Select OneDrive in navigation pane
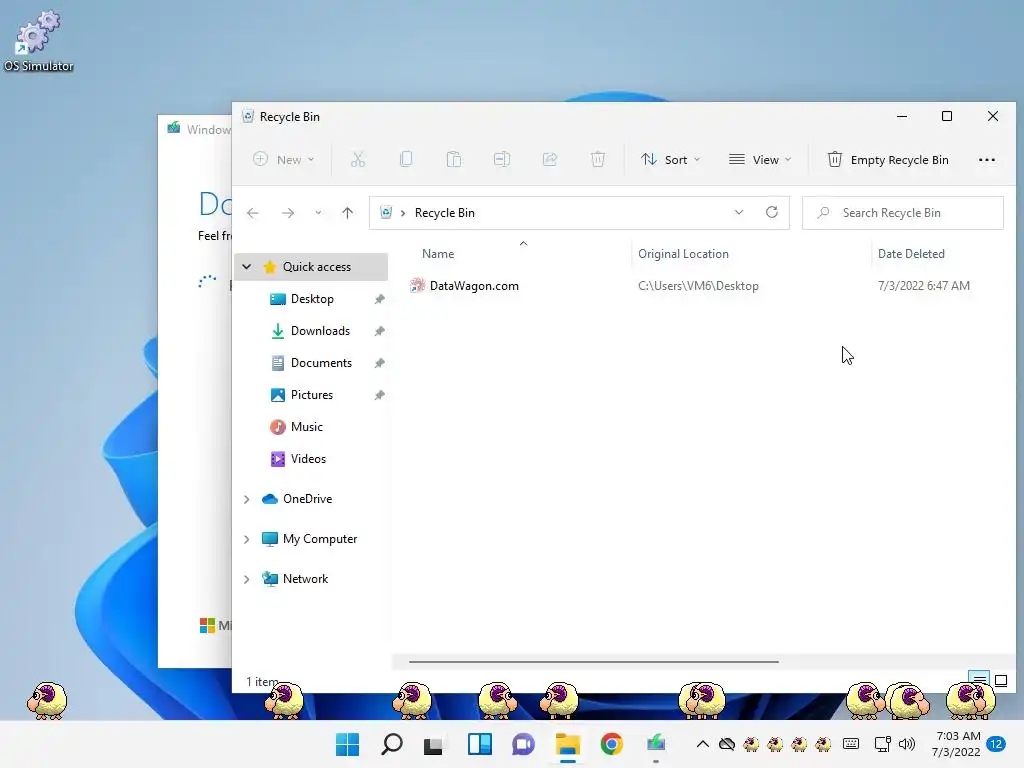The width and height of the screenshot is (1024, 768). (x=307, y=498)
